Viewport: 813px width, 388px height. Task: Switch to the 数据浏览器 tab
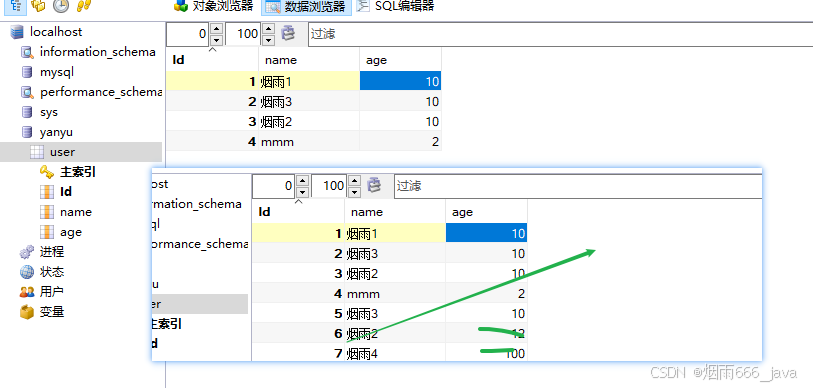(x=306, y=7)
